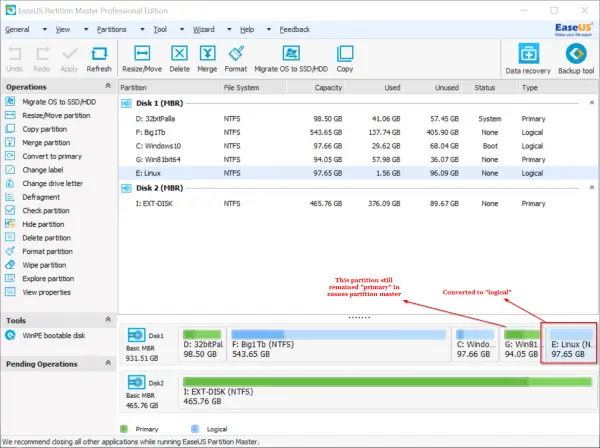Collapse the Disk 1 (MBR) group
The image size is (600, 448).
(x=592, y=103)
